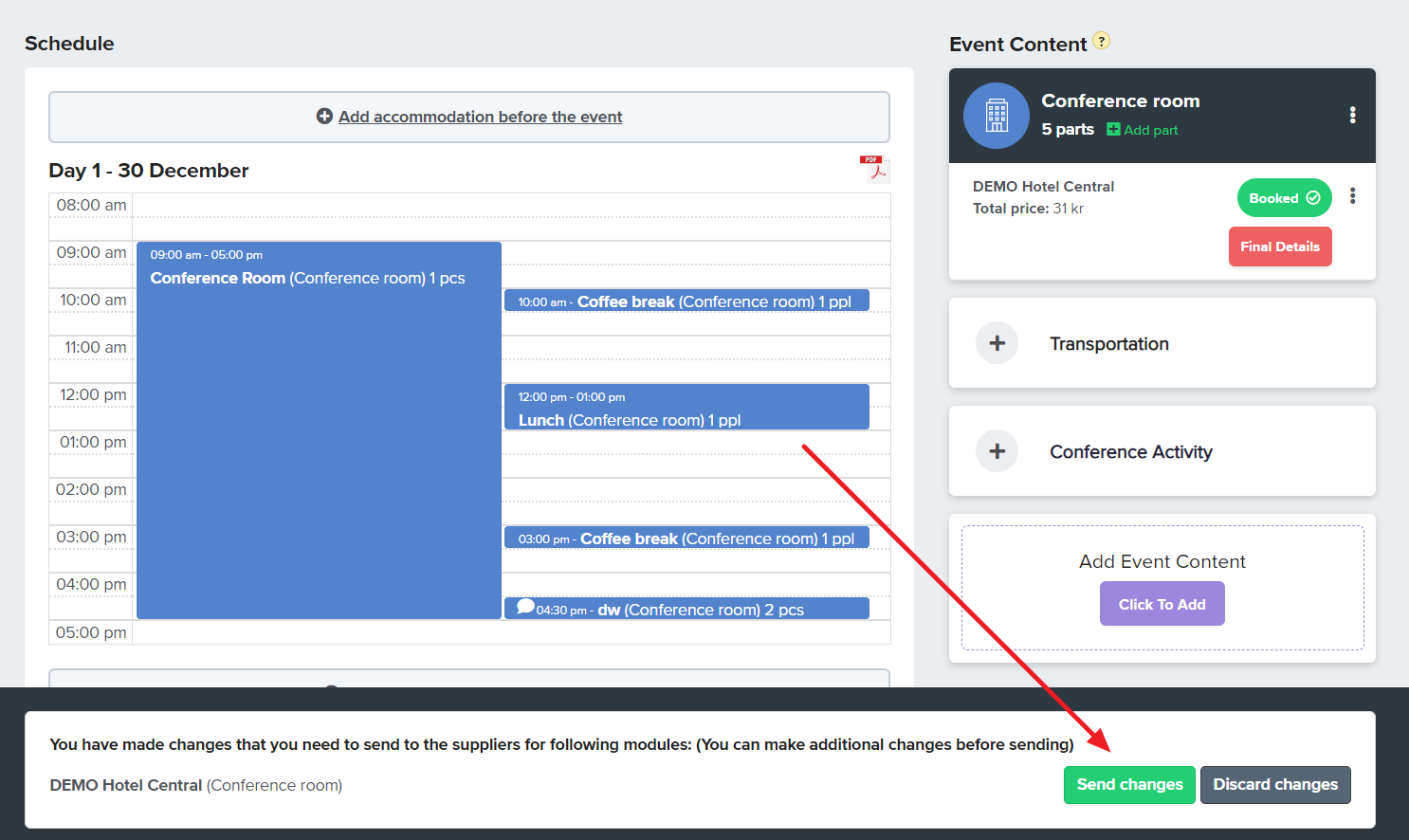Image resolution: width=1409 pixels, height=840 pixels.
Task: Click the plus icon before Add accommodation
Action: [324, 116]
